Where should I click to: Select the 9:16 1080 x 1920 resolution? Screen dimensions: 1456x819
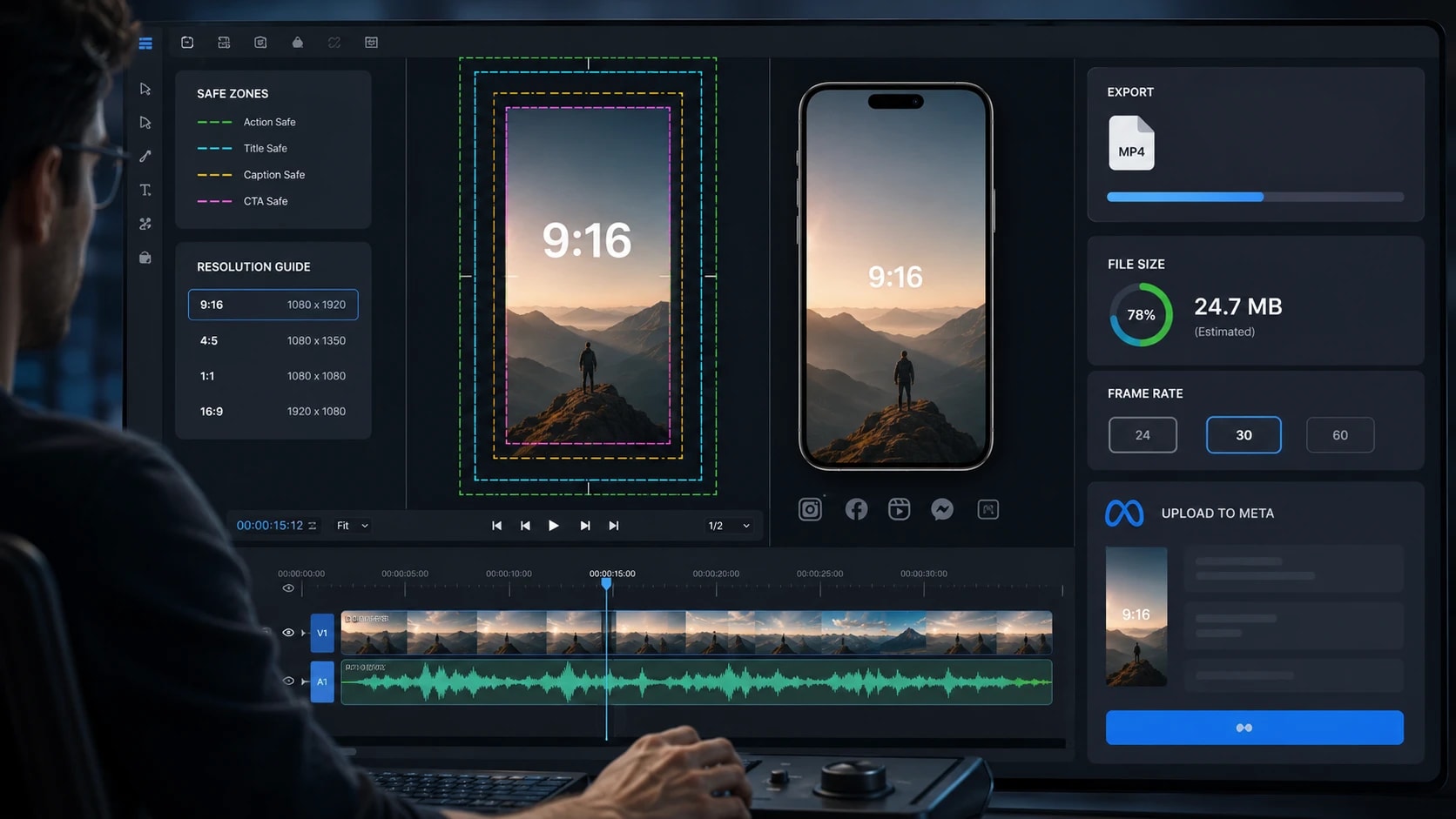pyautogui.click(x=273, y=305)
